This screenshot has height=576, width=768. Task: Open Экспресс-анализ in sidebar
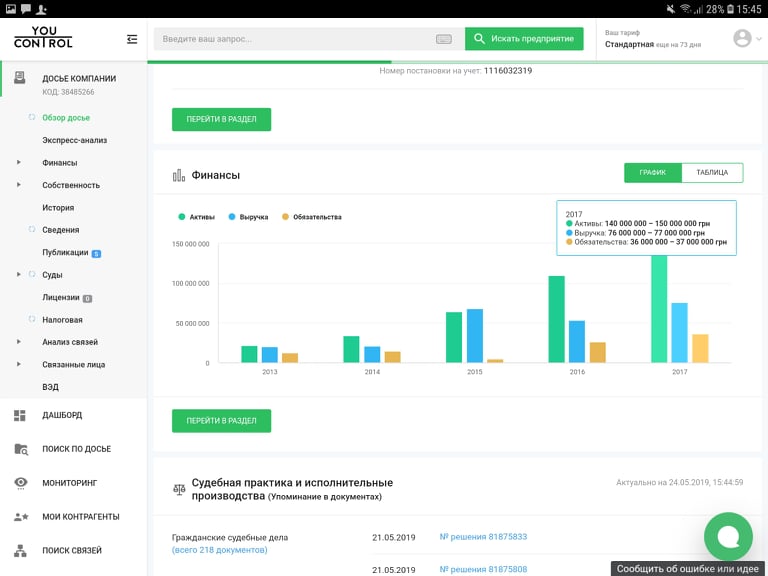[74, 140]
